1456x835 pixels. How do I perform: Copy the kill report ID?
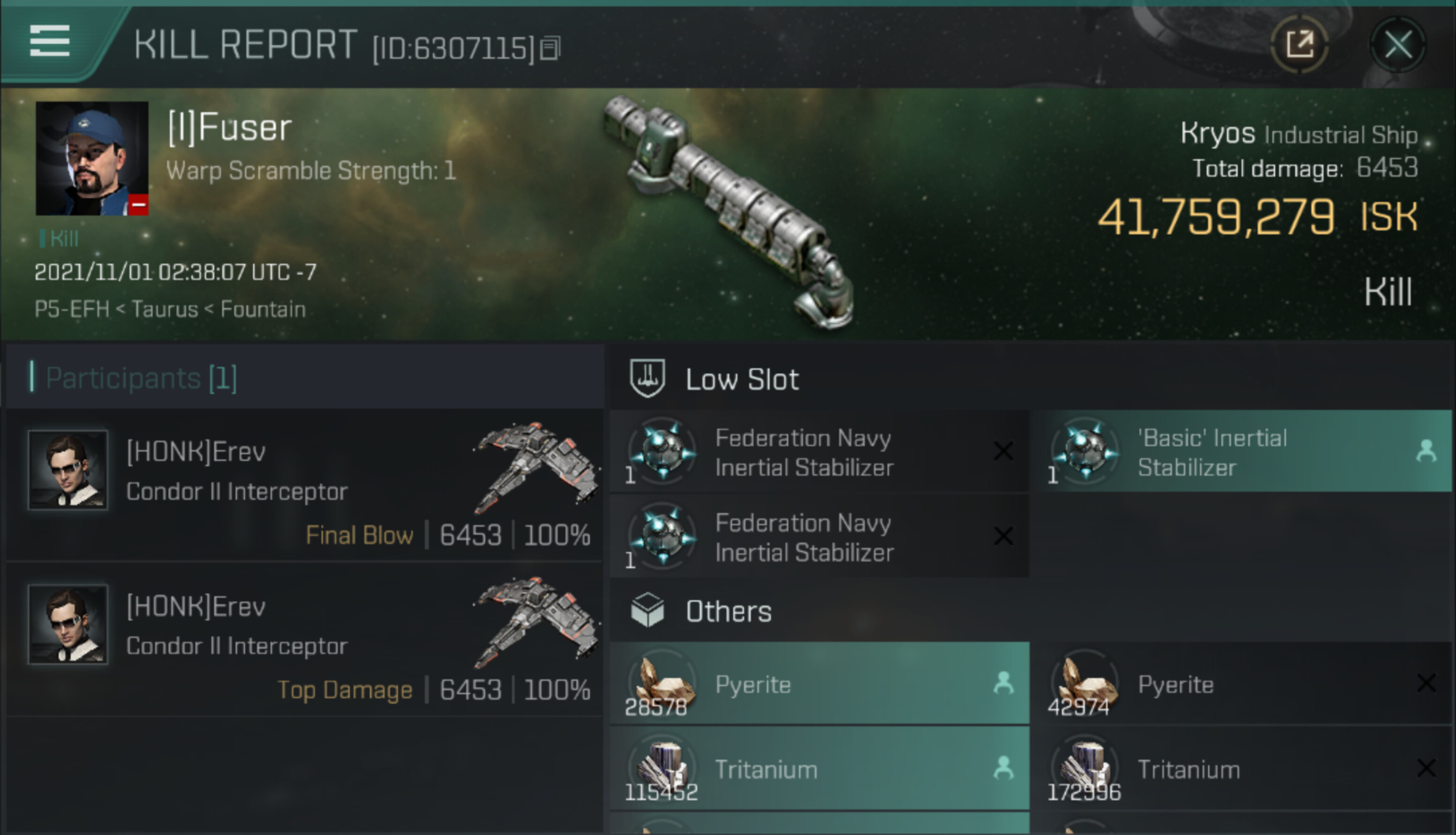550,48
